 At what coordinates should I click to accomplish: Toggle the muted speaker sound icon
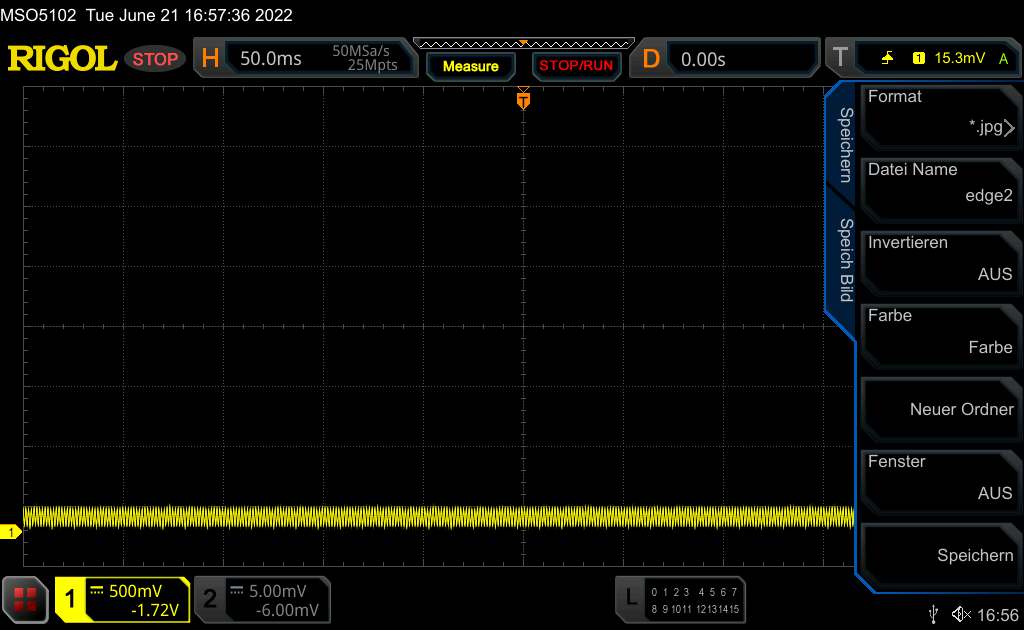pyautogui.click(x=961, y=614)
